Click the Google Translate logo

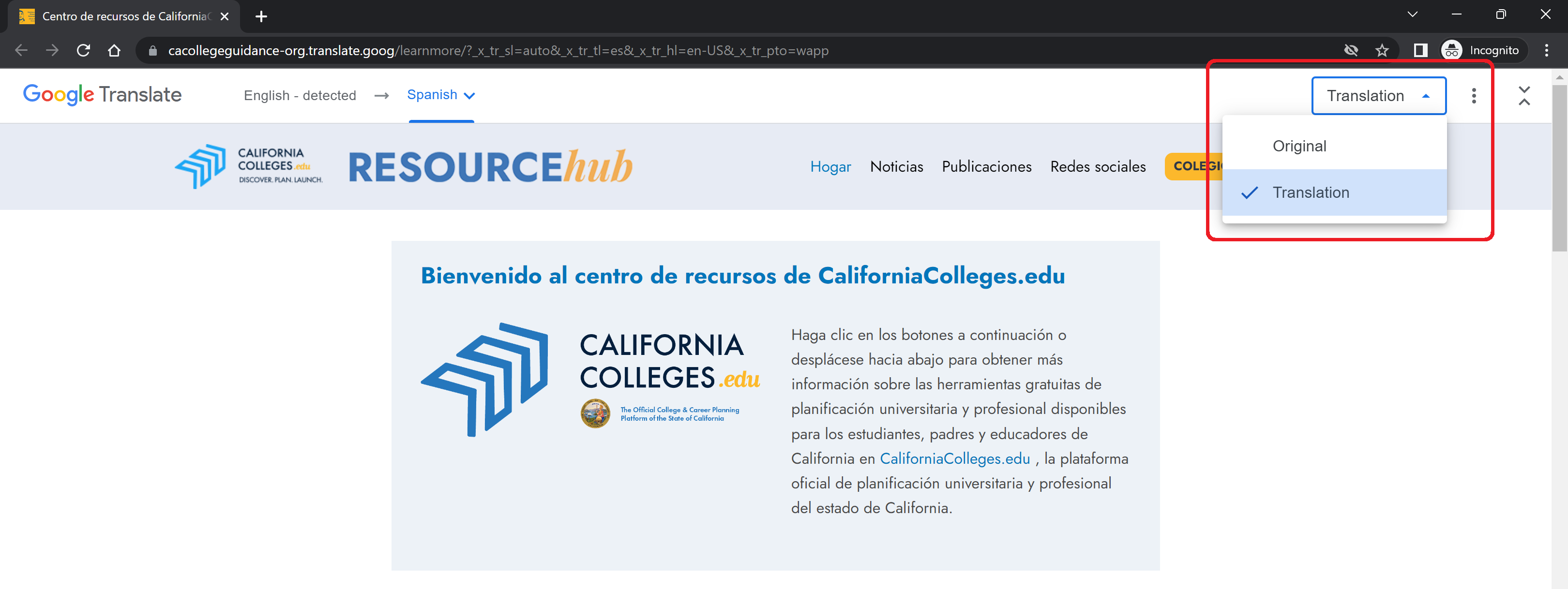pos(102,95)
